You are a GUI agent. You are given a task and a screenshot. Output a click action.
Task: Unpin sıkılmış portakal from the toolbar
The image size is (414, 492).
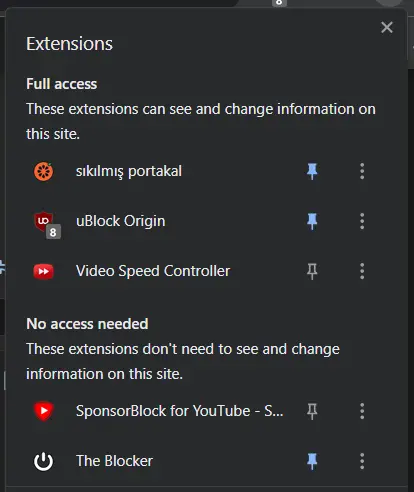pyautogui.click(x=312, y=172)
